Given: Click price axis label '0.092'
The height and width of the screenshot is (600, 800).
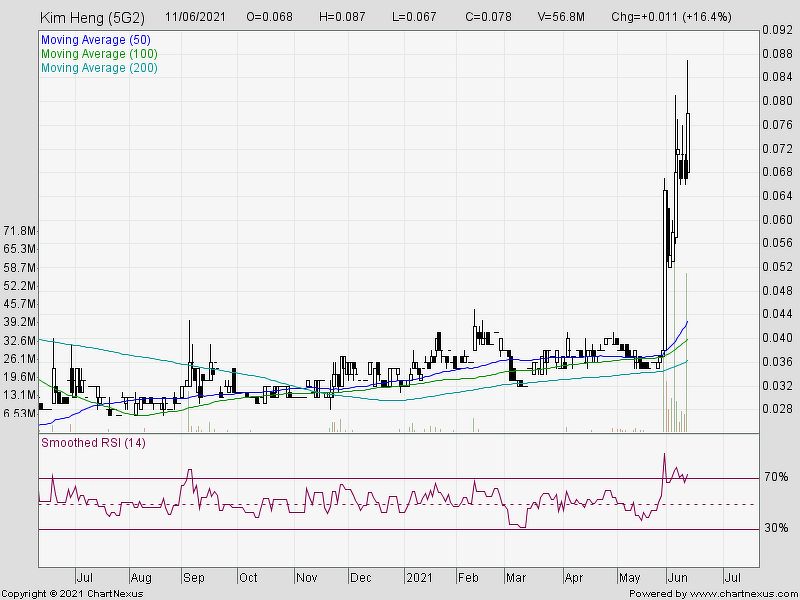Looking at the screenshot, I should click(777, 30).
